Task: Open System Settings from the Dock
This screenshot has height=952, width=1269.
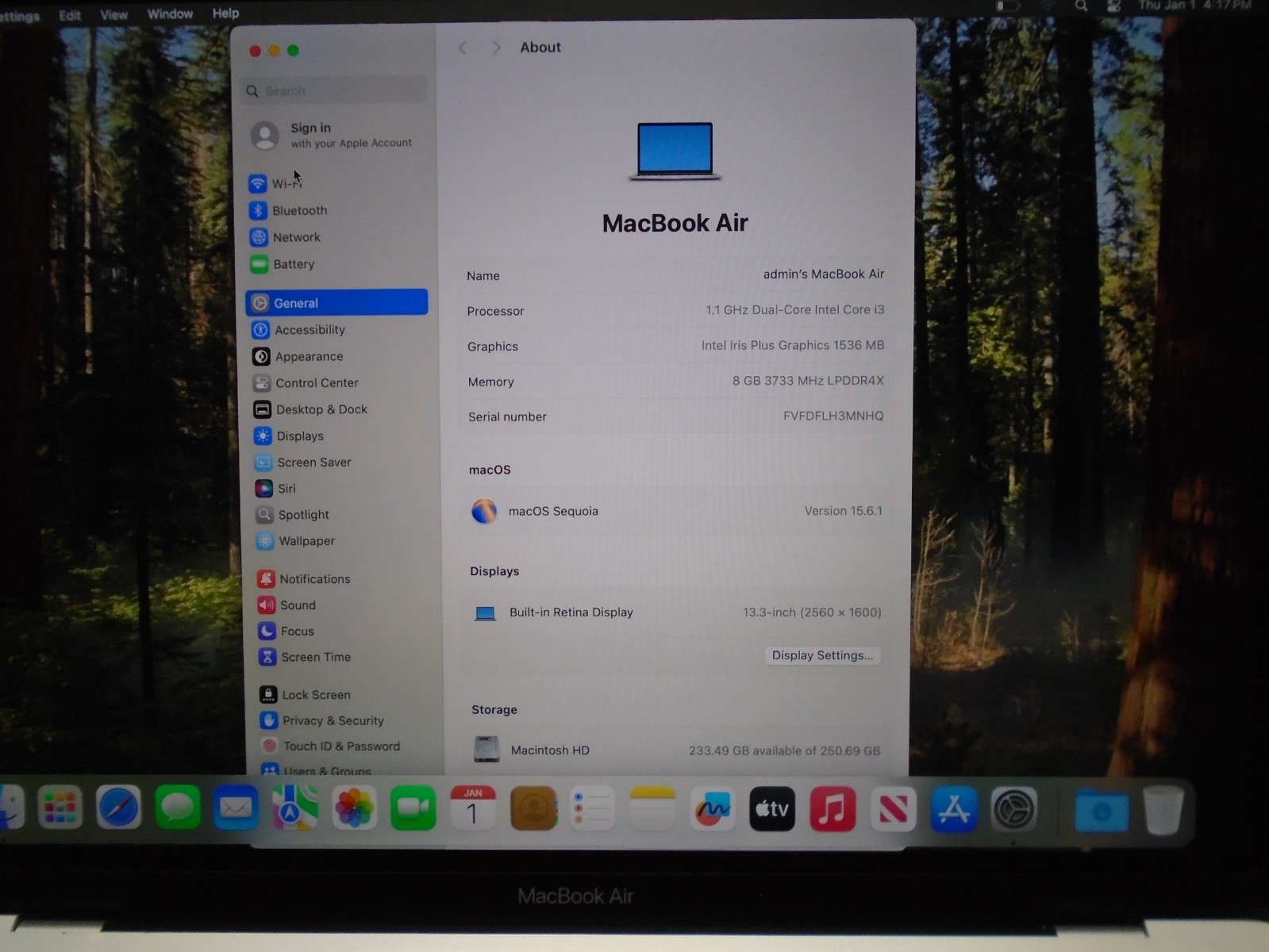Action: click(1013, 809)
